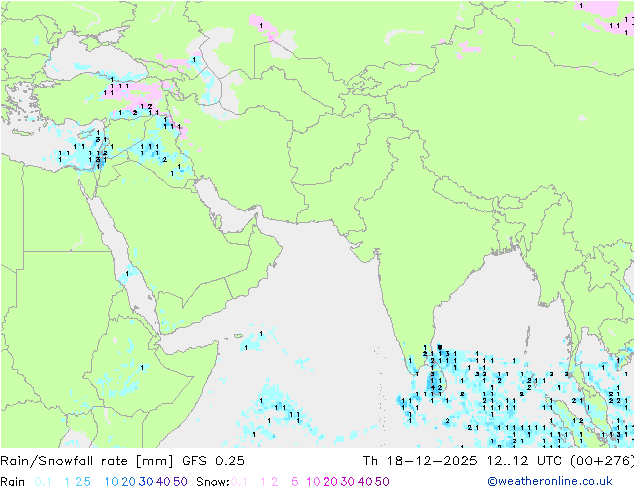Viewport: 634px width, 490px height.
Task: Select snow legend color value 0.1
Action: 240,482
